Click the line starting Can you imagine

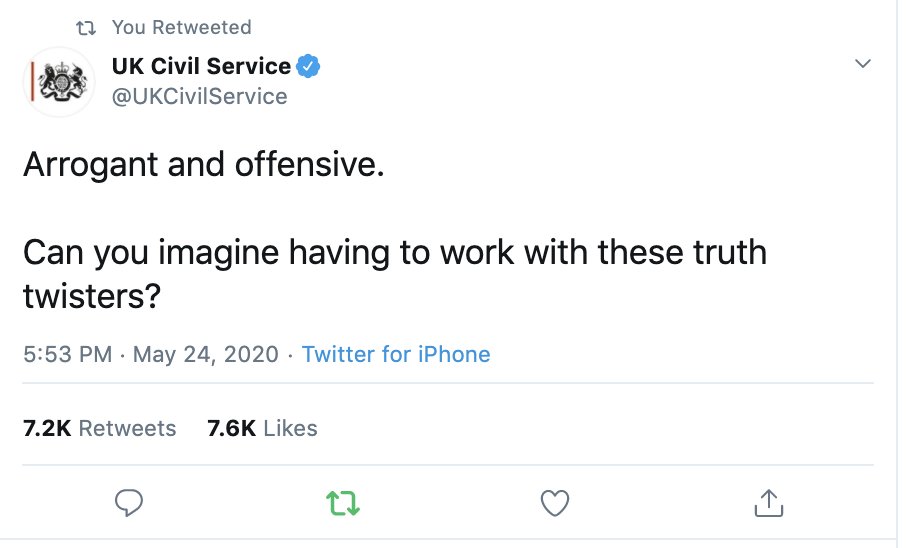coord(395,254)
